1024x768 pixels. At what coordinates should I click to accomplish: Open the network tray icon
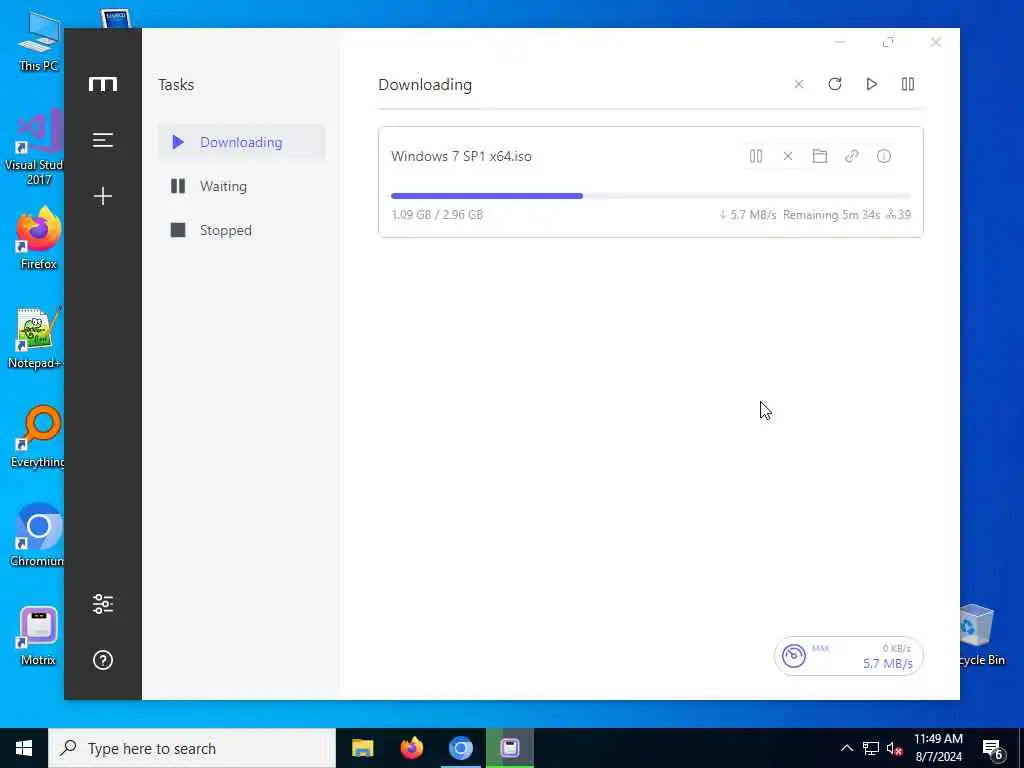[x=871, y=748]
